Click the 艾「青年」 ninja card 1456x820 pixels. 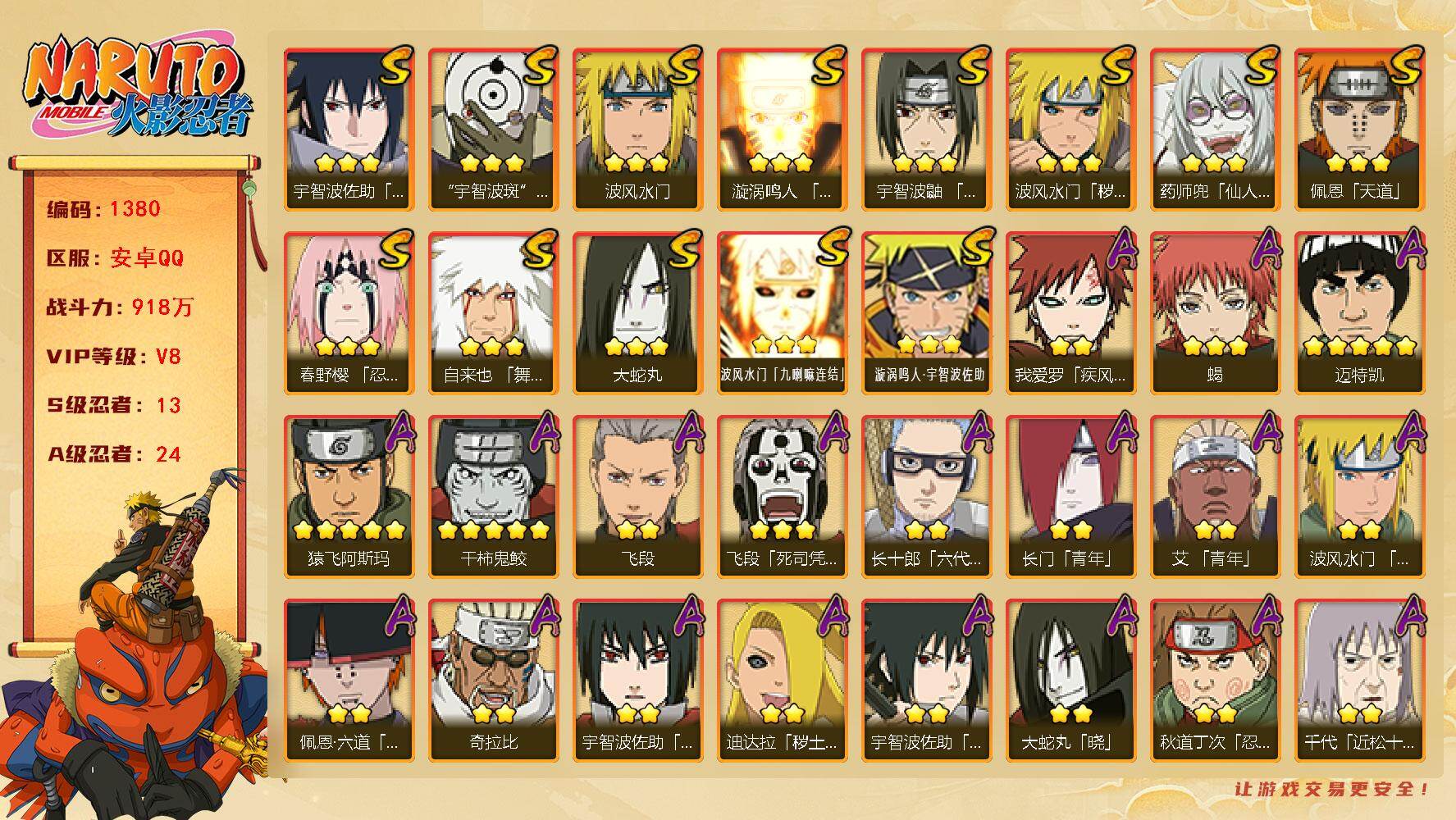pos(1215,497)
